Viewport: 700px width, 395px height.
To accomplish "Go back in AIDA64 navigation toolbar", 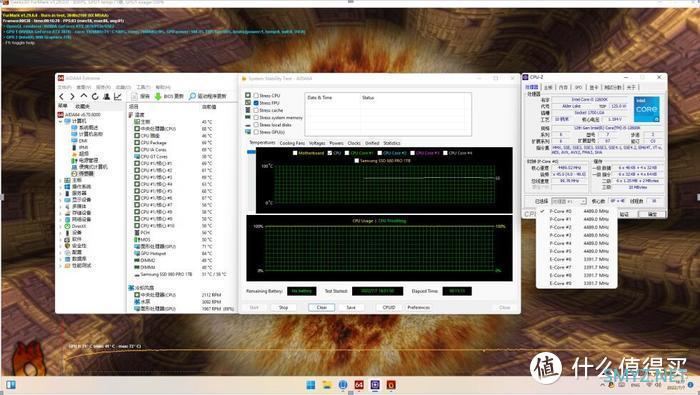I will point(62,96).
